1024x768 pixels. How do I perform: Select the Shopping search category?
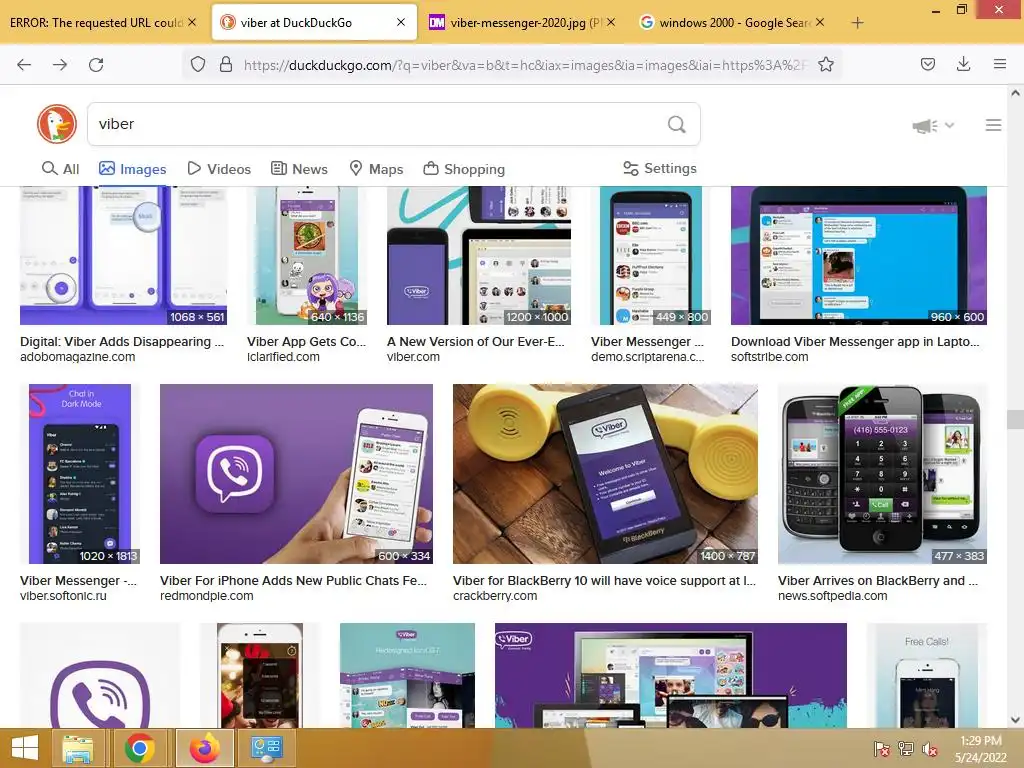click(464, 169)
